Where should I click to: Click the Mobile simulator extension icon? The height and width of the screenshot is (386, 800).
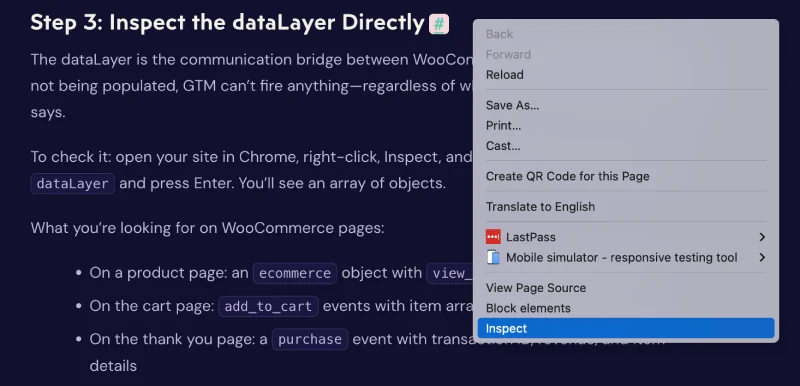tap(493, 258)
